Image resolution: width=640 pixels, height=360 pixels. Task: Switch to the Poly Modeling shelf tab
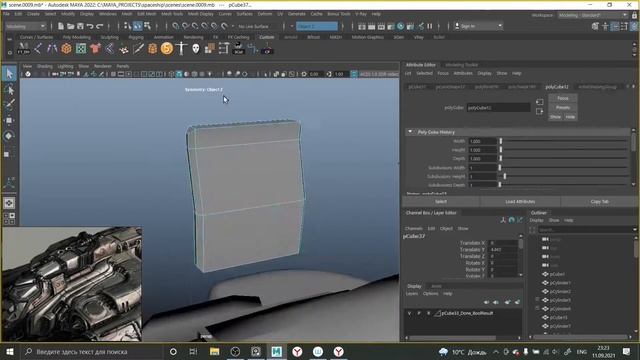click(x=76, y=37)
